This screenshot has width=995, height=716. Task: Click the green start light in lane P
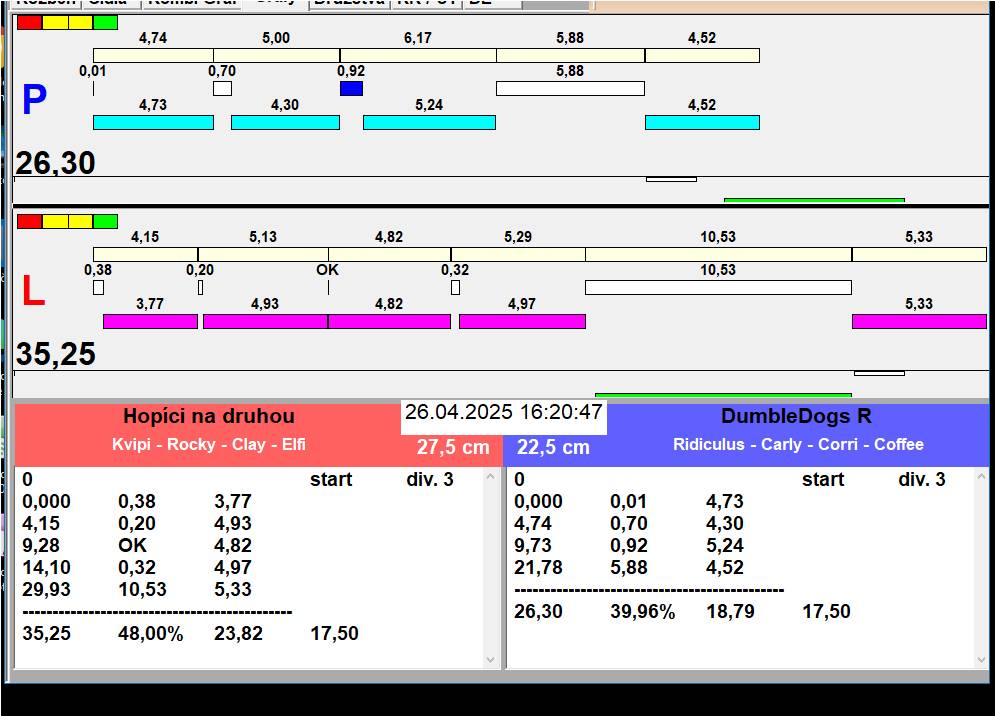(x=105, y=22)
